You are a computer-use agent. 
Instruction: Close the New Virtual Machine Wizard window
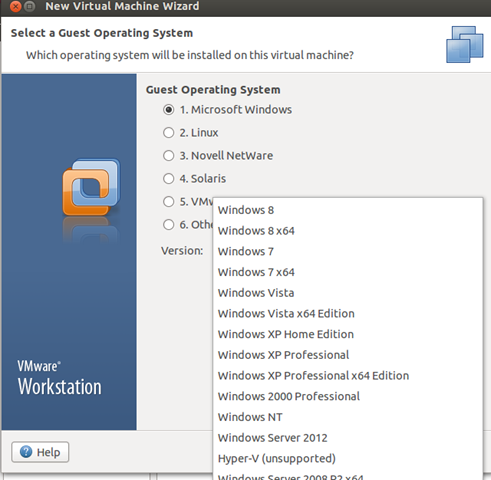[15, 6]
